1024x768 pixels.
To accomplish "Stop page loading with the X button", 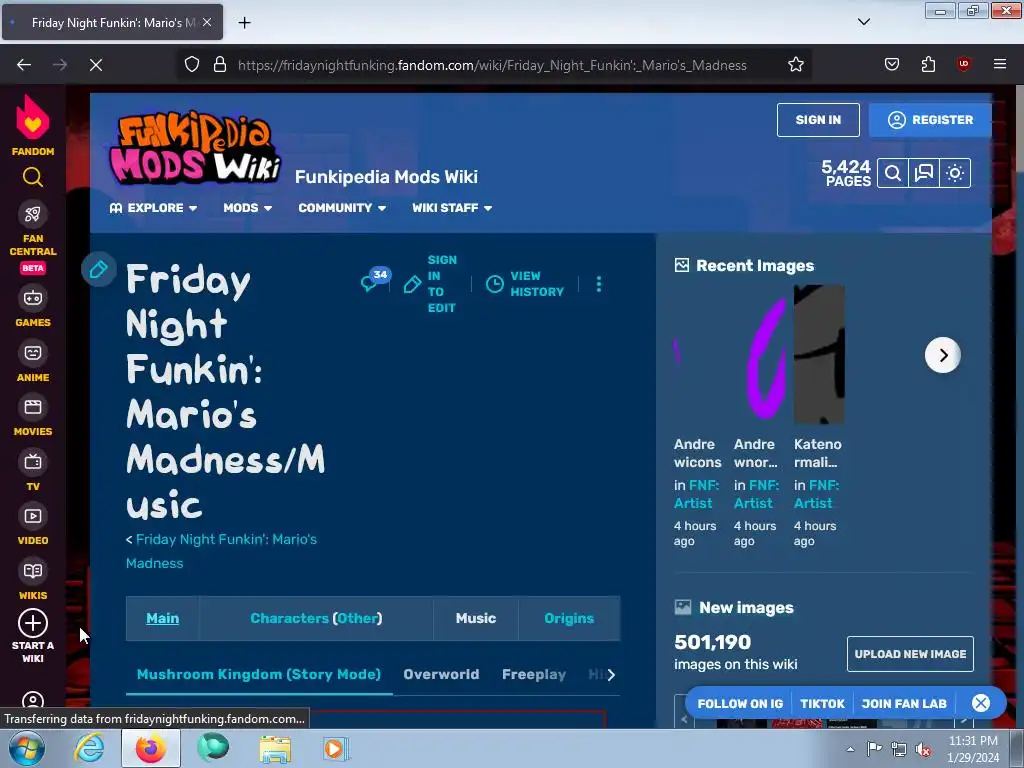I will point(95,65).
